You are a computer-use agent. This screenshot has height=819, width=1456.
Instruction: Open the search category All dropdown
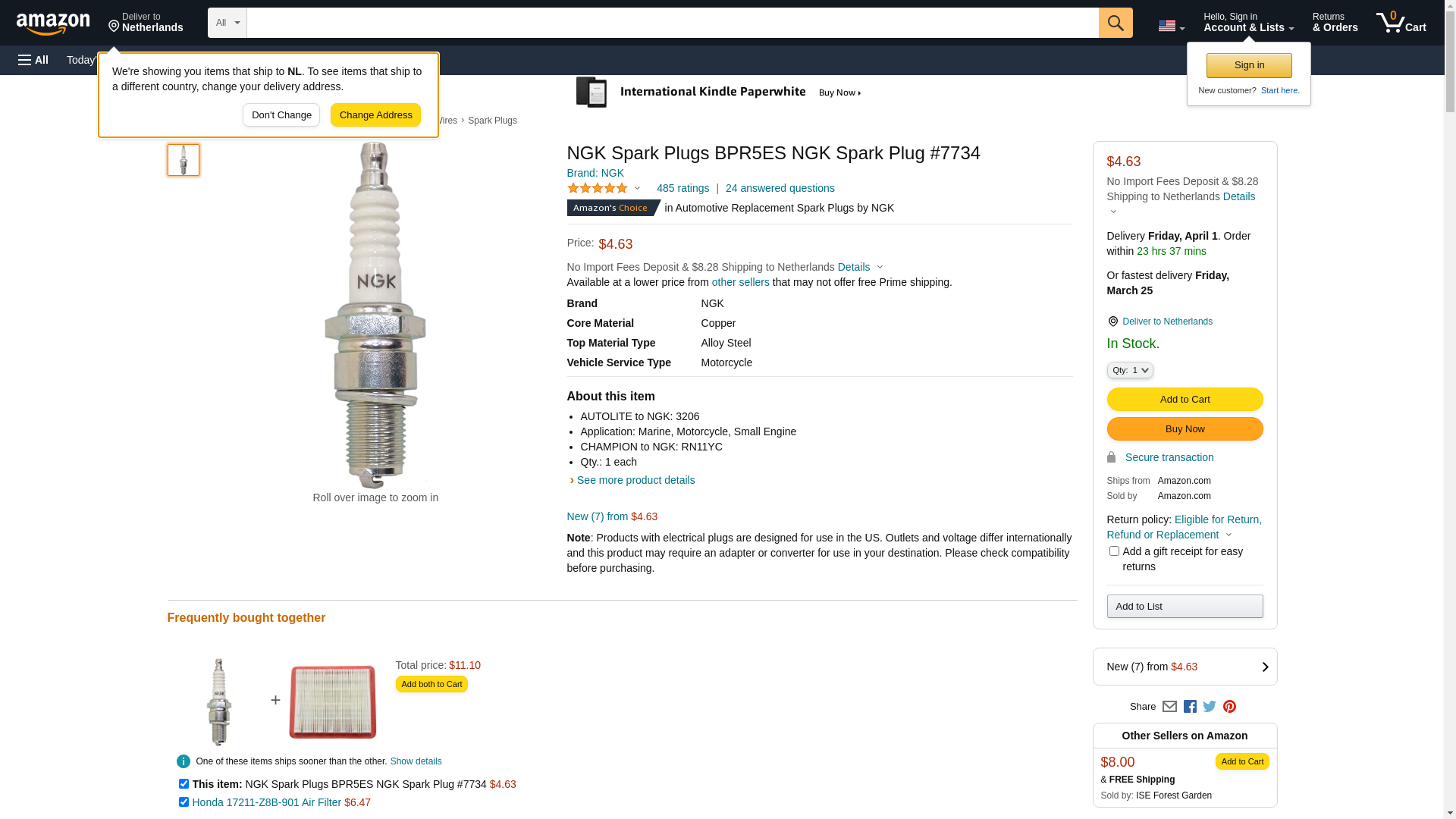[x=227, y=23]
